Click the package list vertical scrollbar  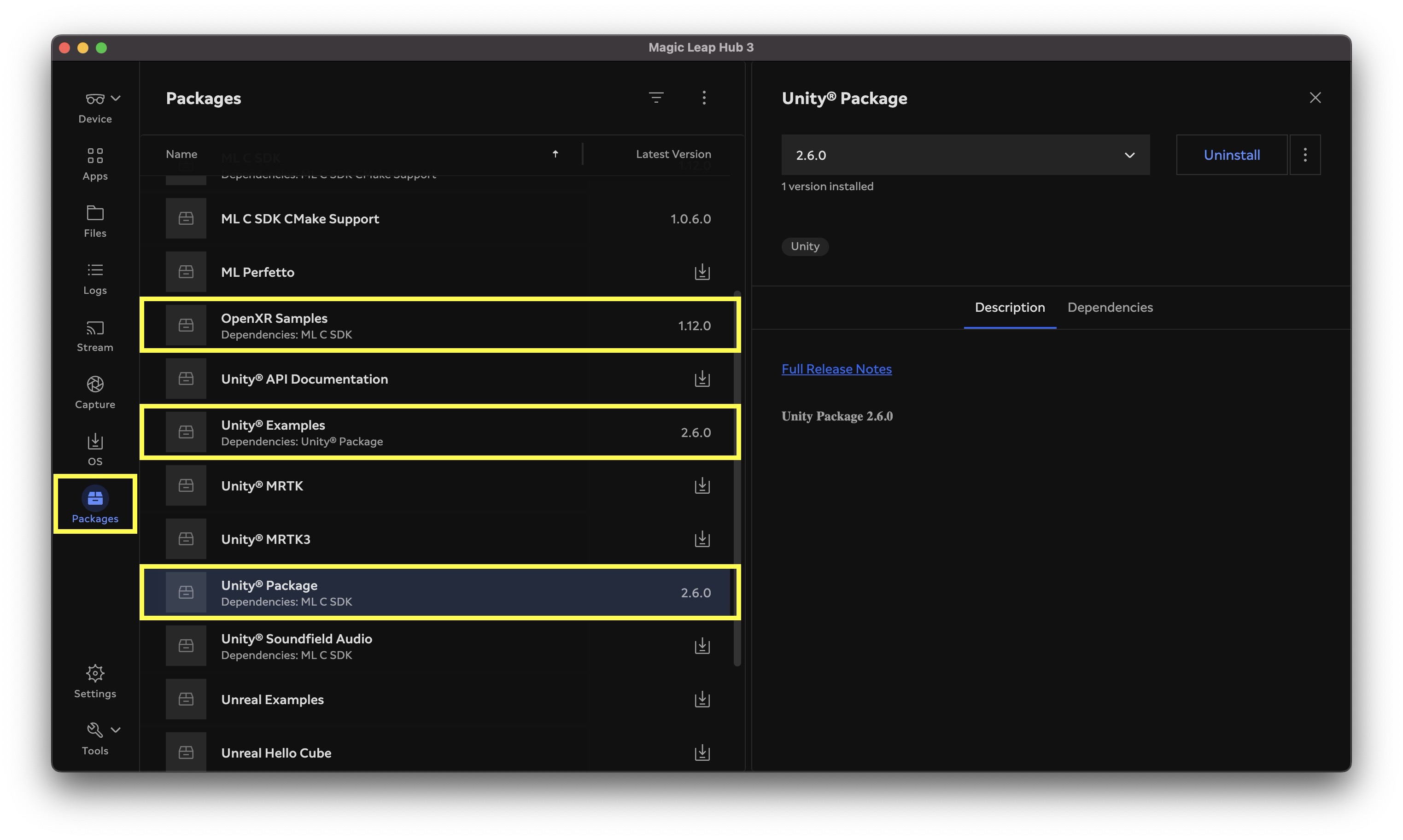[x=737, y=479]
